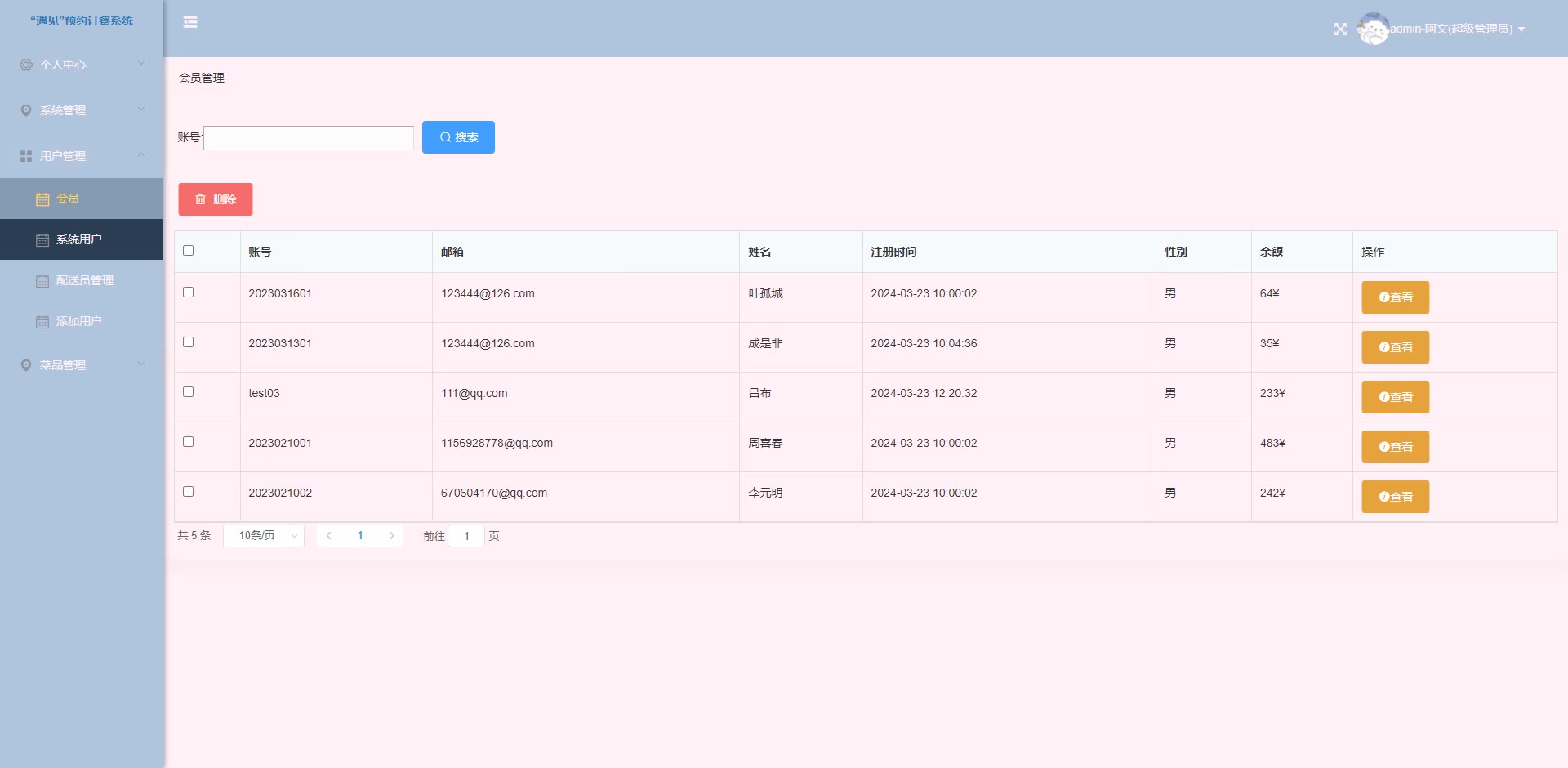The width and height of the screenshot is (1568, 768).
Task: Check the row for account 2023021002
Action: pyautogui.click(x=189, y=492)
